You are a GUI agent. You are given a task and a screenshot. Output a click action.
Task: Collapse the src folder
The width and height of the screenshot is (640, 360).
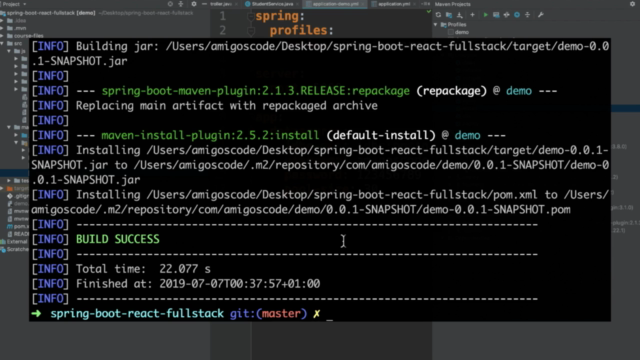pyautogui.click(x=2, y=43)
